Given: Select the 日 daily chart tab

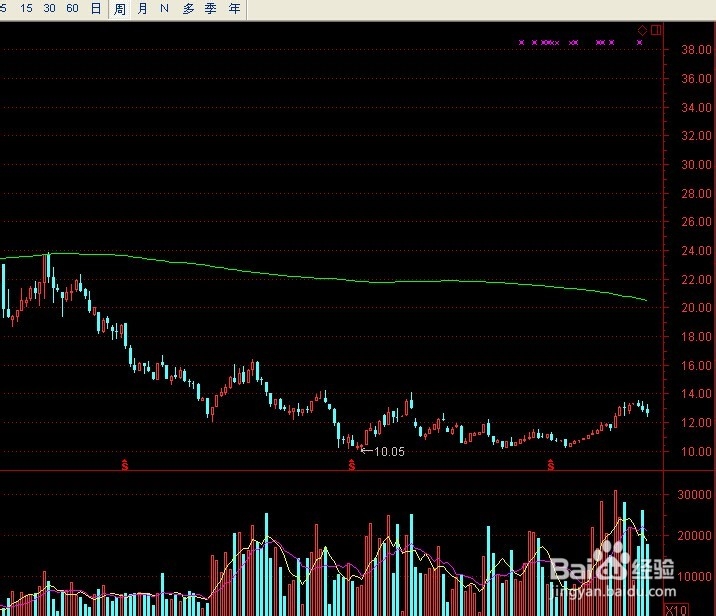Looking at the screenshot, I should click(96, 8).
